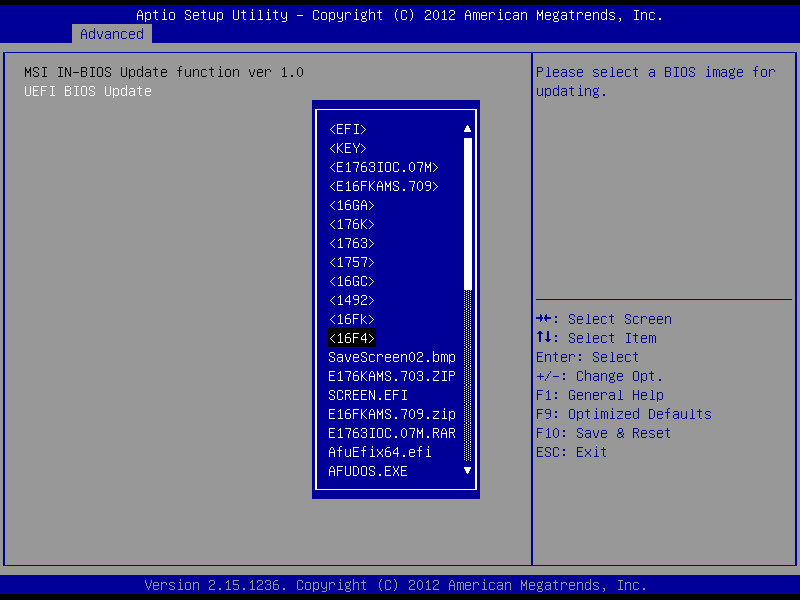Open the <EFI> folder
Viewport: 800px width, 600px height.
[x=348, y=129]
